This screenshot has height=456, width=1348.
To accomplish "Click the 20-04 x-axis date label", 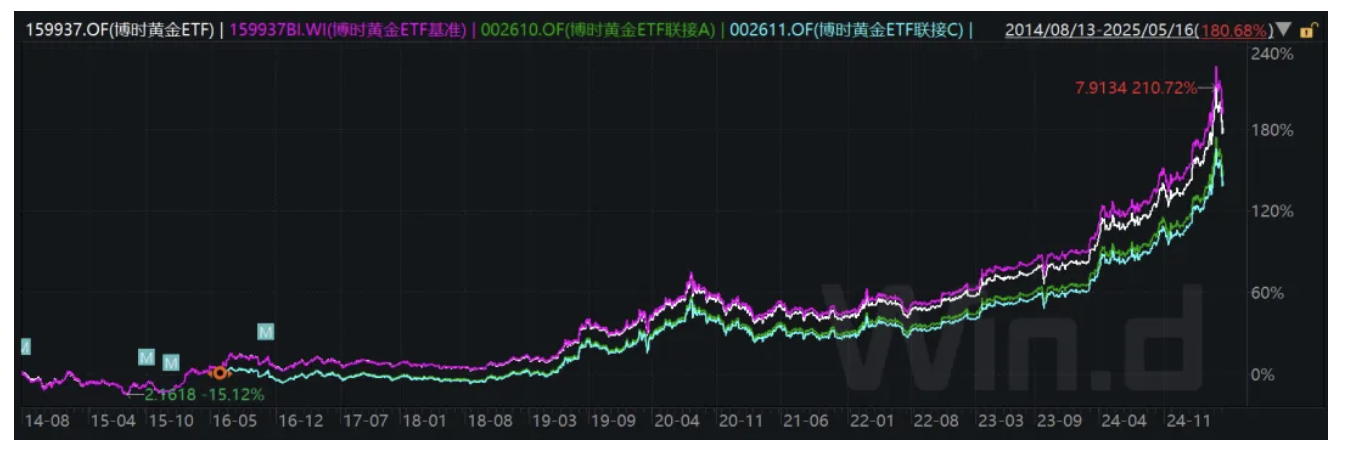I will (677, 421).
